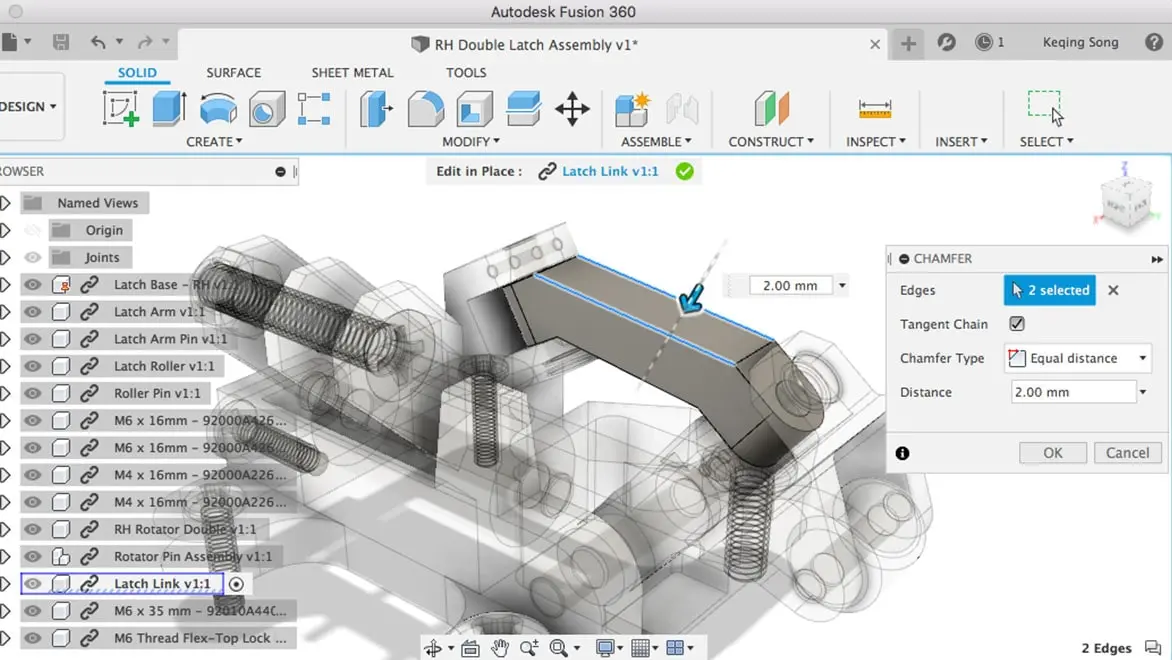Image resolution: width=1172 pixels, height=660 pixels.
Task: Select the Midplane construct icon
Action: 771,108
